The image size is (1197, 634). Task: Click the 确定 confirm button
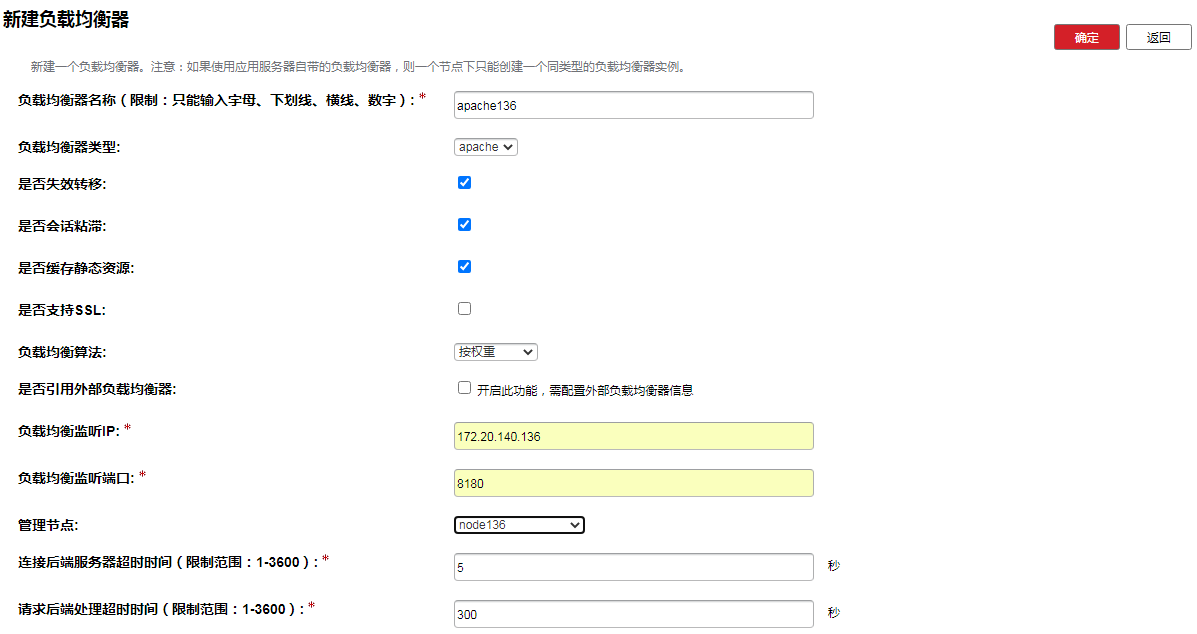1086,38
